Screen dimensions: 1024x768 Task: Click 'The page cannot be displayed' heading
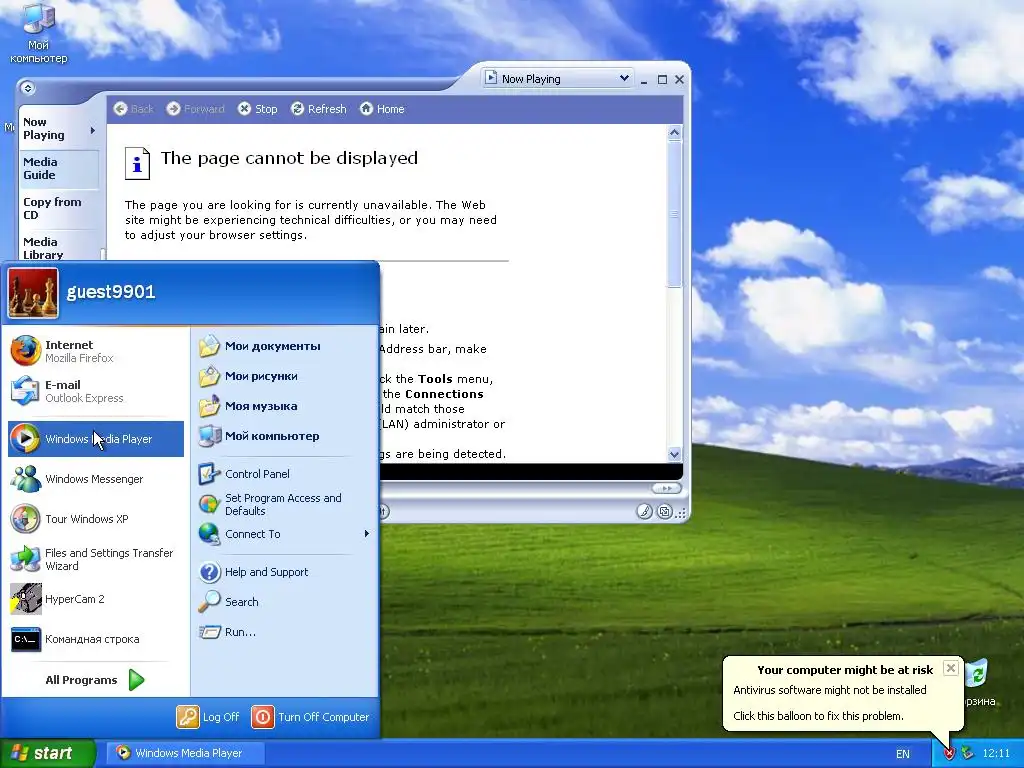(289, 158)
